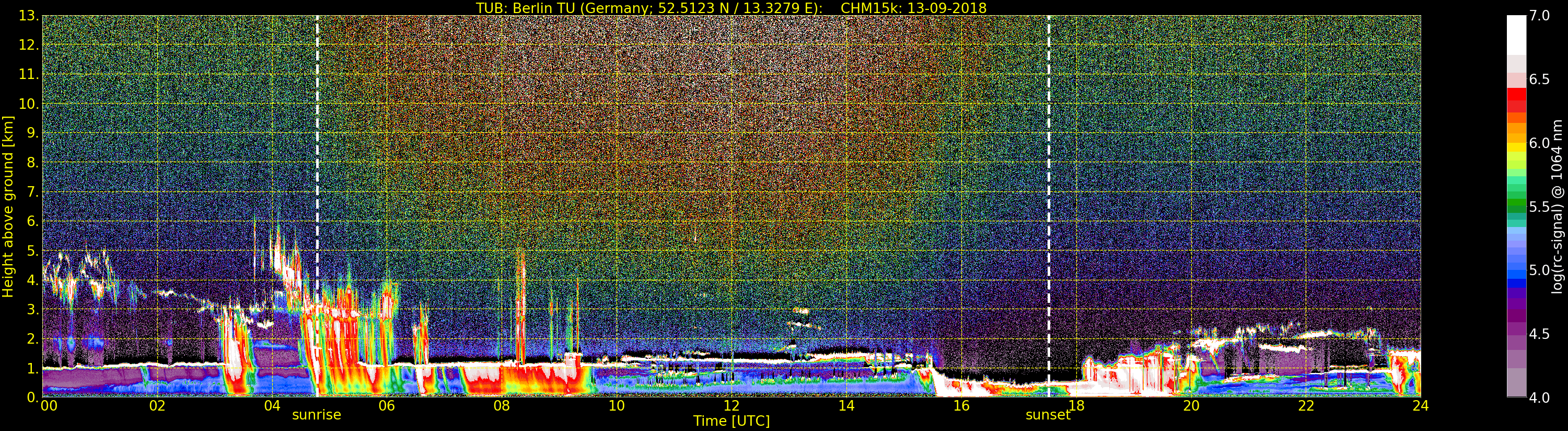The image size is (1568, 431).
Task: Click the 'sunrise' label below the time axis
Action: click(317, 415)
